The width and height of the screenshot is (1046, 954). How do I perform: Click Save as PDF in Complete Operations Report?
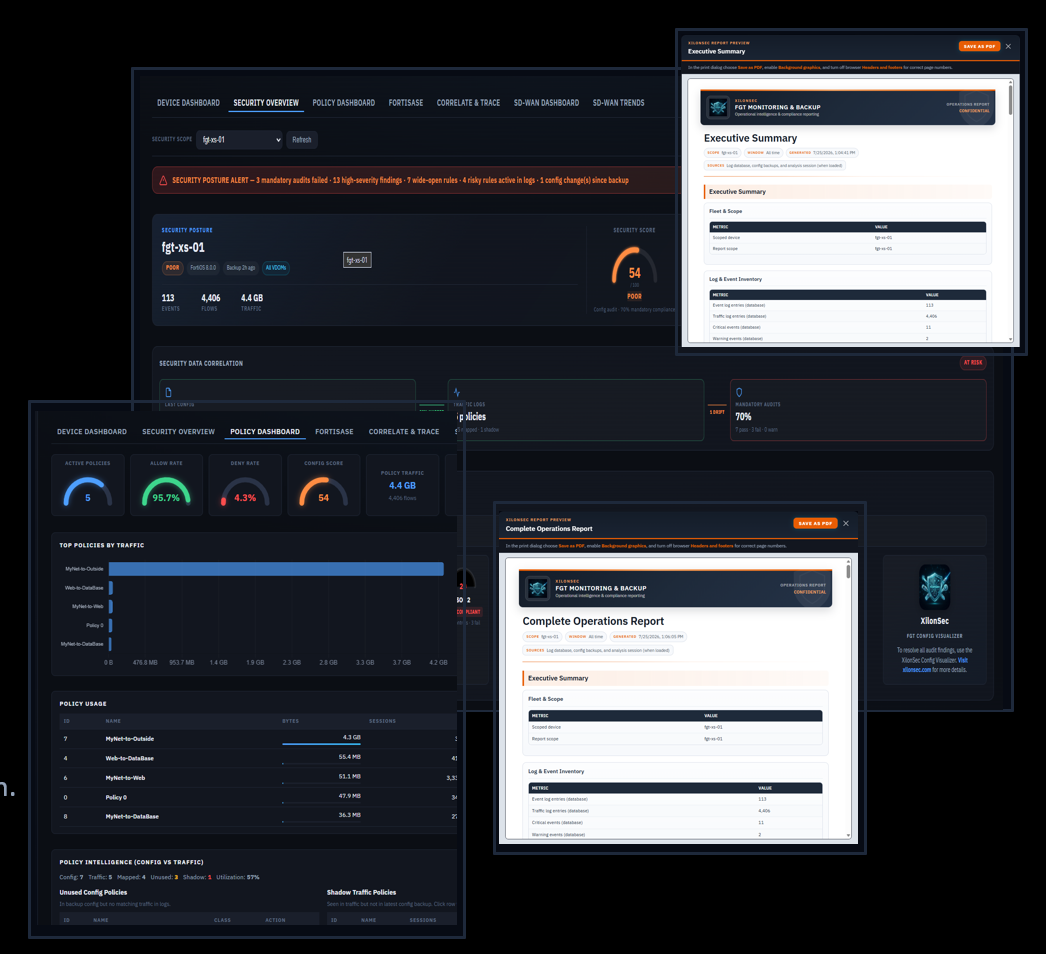pos(815,523)
